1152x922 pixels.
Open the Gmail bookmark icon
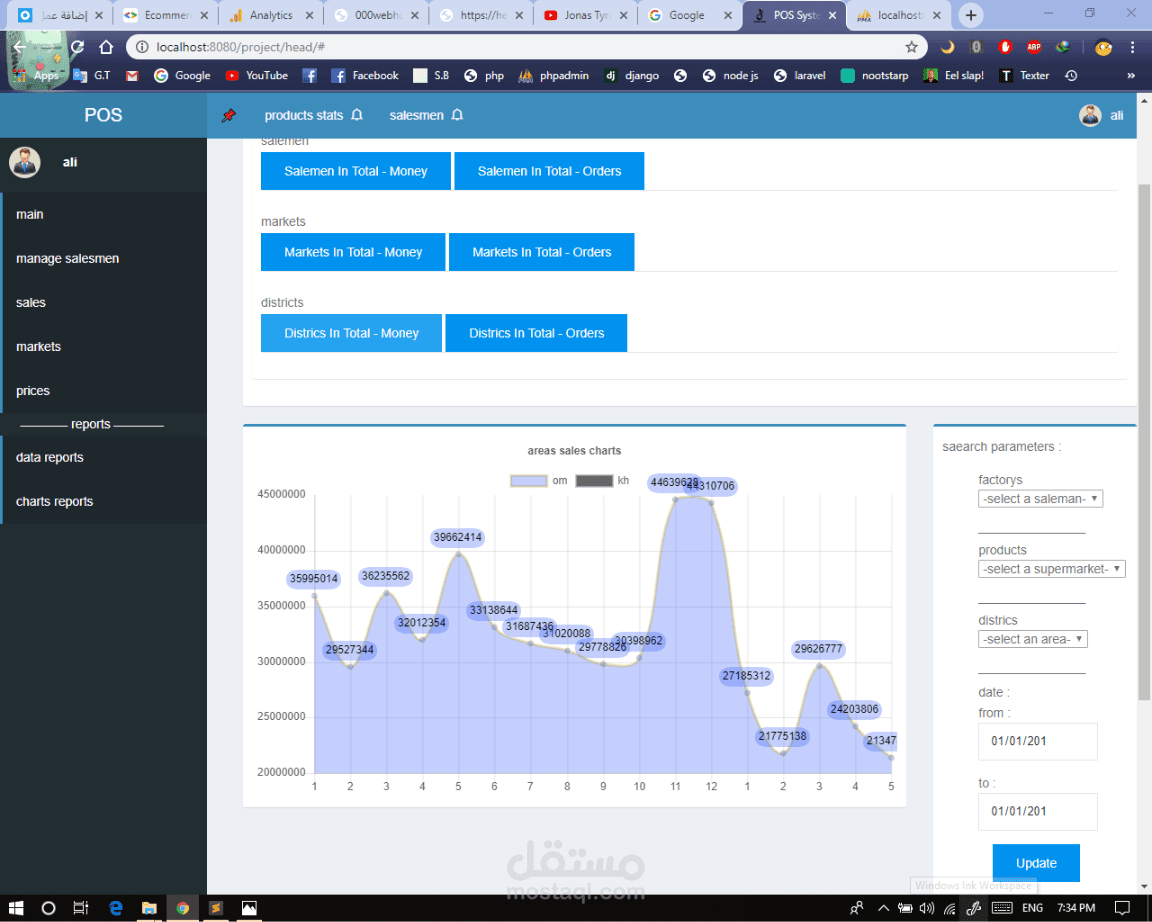(132, 76)
